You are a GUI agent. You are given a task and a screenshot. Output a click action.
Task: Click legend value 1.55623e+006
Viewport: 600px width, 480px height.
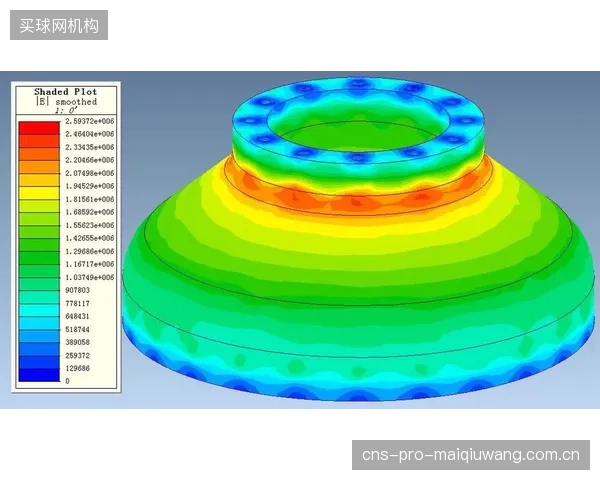(x=90, y=225)
